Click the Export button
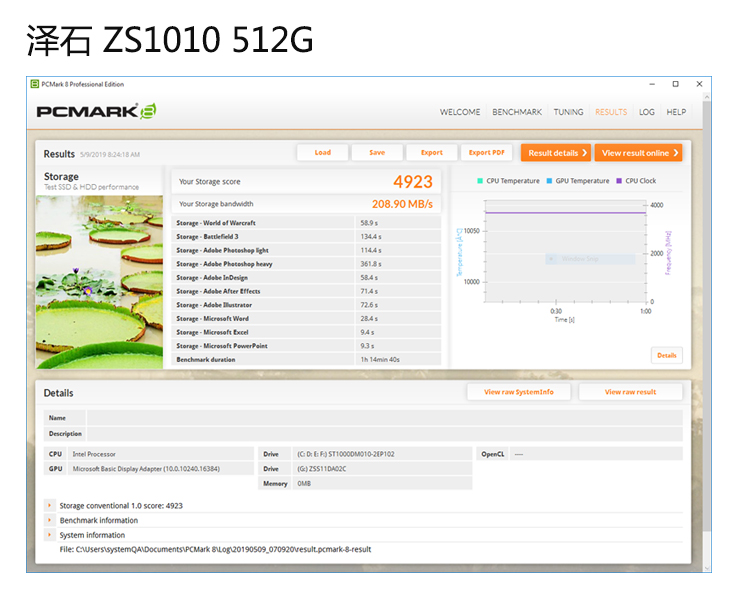The height and width of the screenshot is (593, 745). pyautogui.click(x=432, y=153)
